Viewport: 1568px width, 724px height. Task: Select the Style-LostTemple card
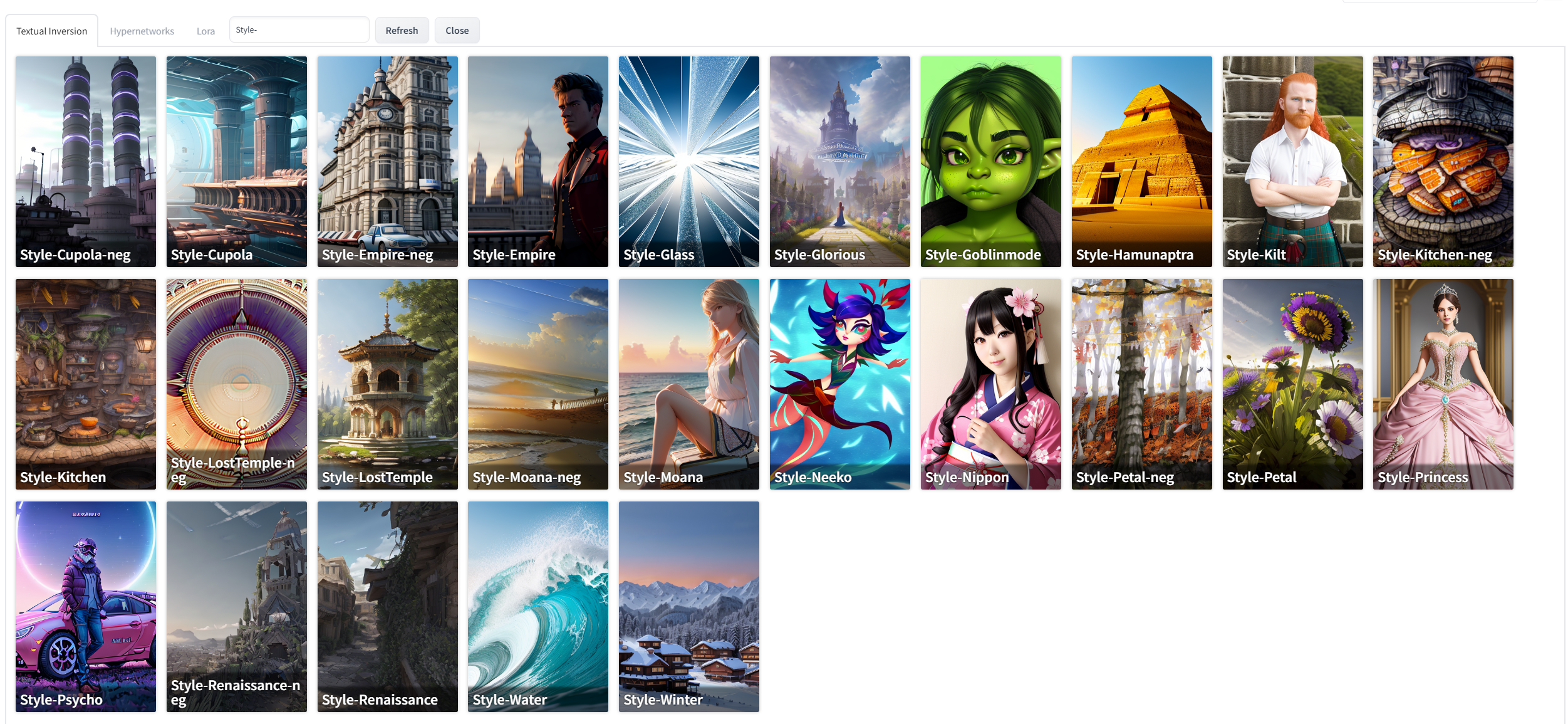click(388, 384)
